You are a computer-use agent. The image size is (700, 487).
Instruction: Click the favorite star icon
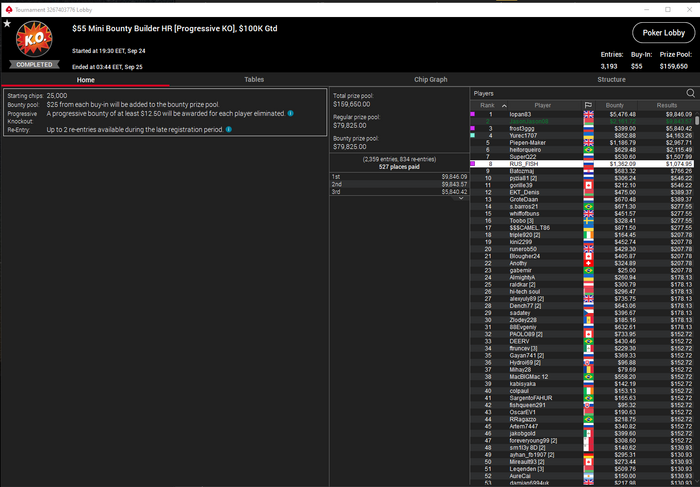(x=7, y=23)
